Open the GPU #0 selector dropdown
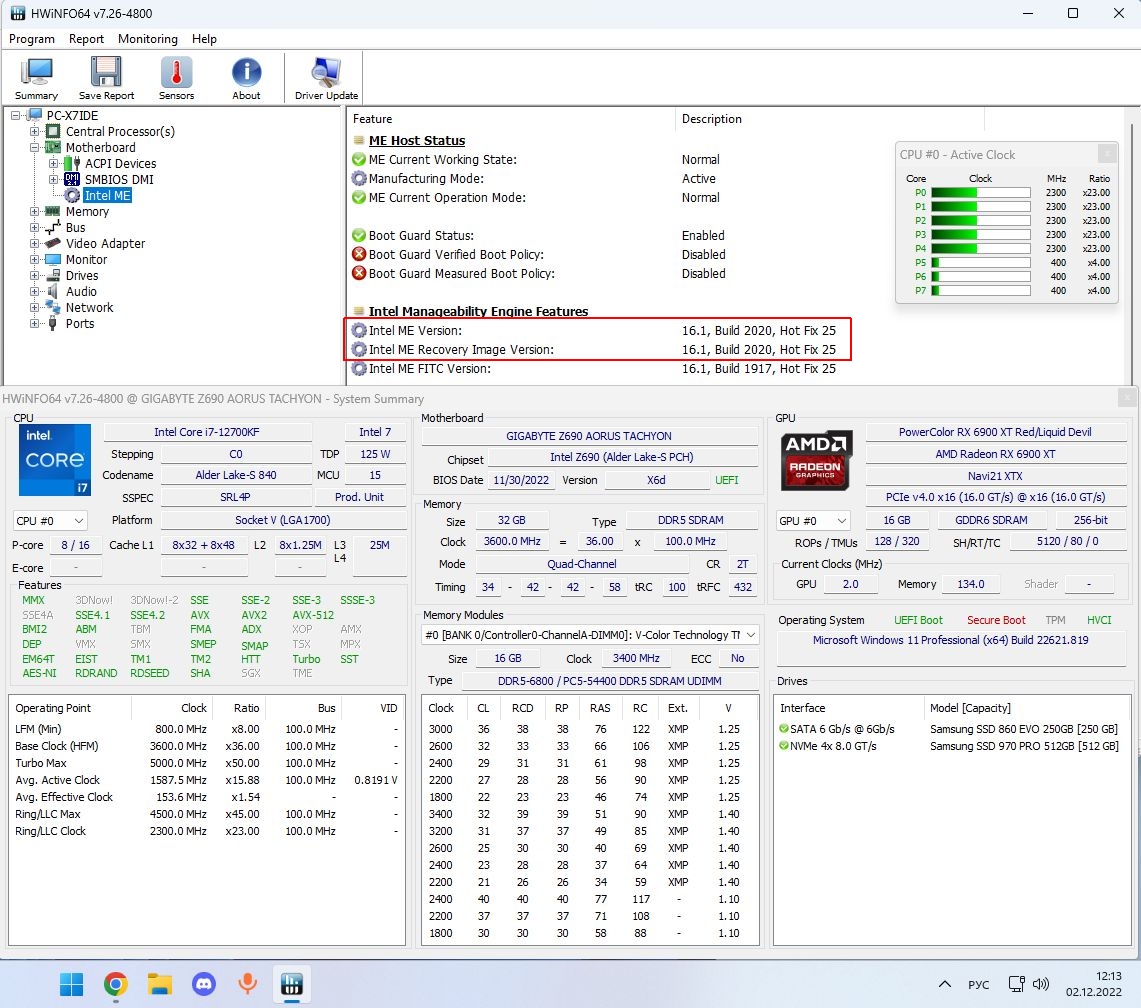The height and width of the screenshot is (1008, 1141). coord(813,521)
